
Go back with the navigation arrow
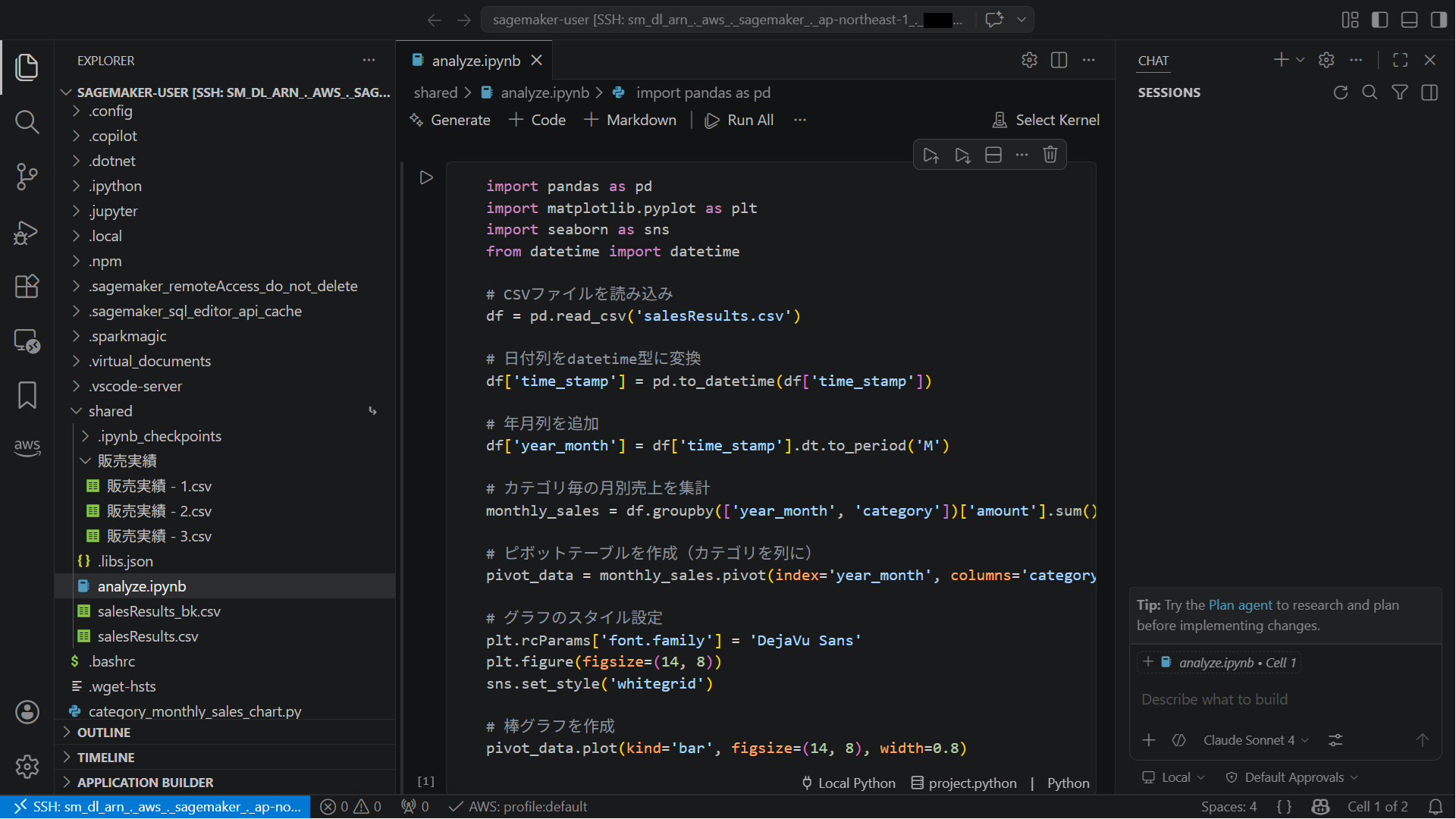click(435, 20)
